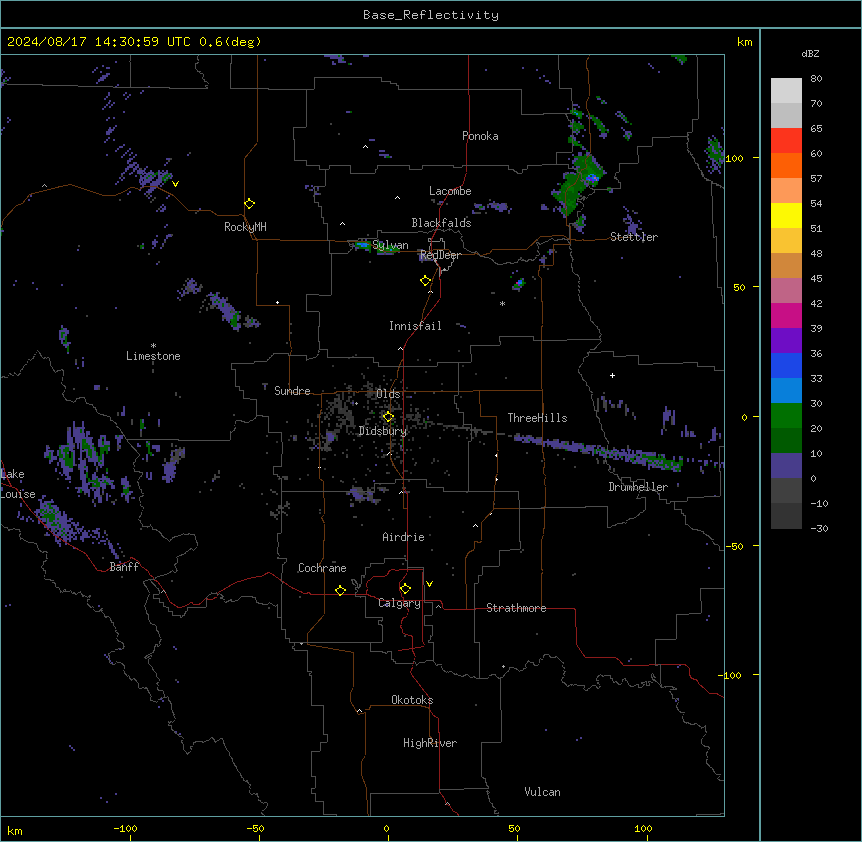Viewport: 862px width, 842px height.
Task: Select the Didsbury label
Action: pyautogui.click(x=383, y=431)
